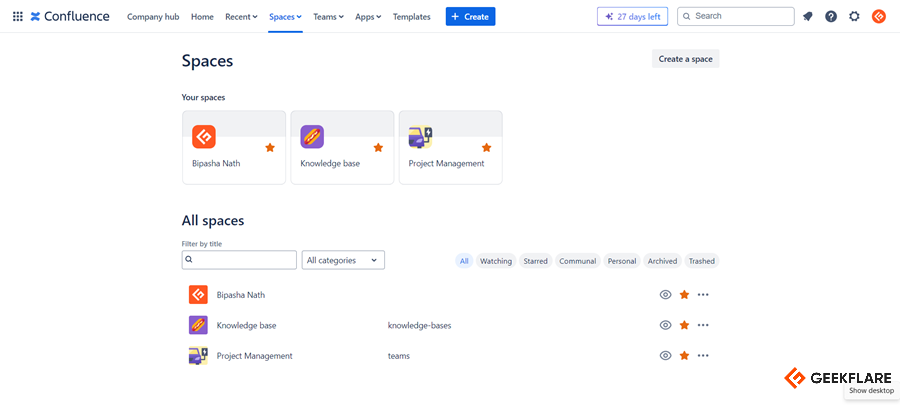Click Knowledge base row icon in All spaces
The height and width of the screenshot is (407, 900).
click(x=198, y=325)
